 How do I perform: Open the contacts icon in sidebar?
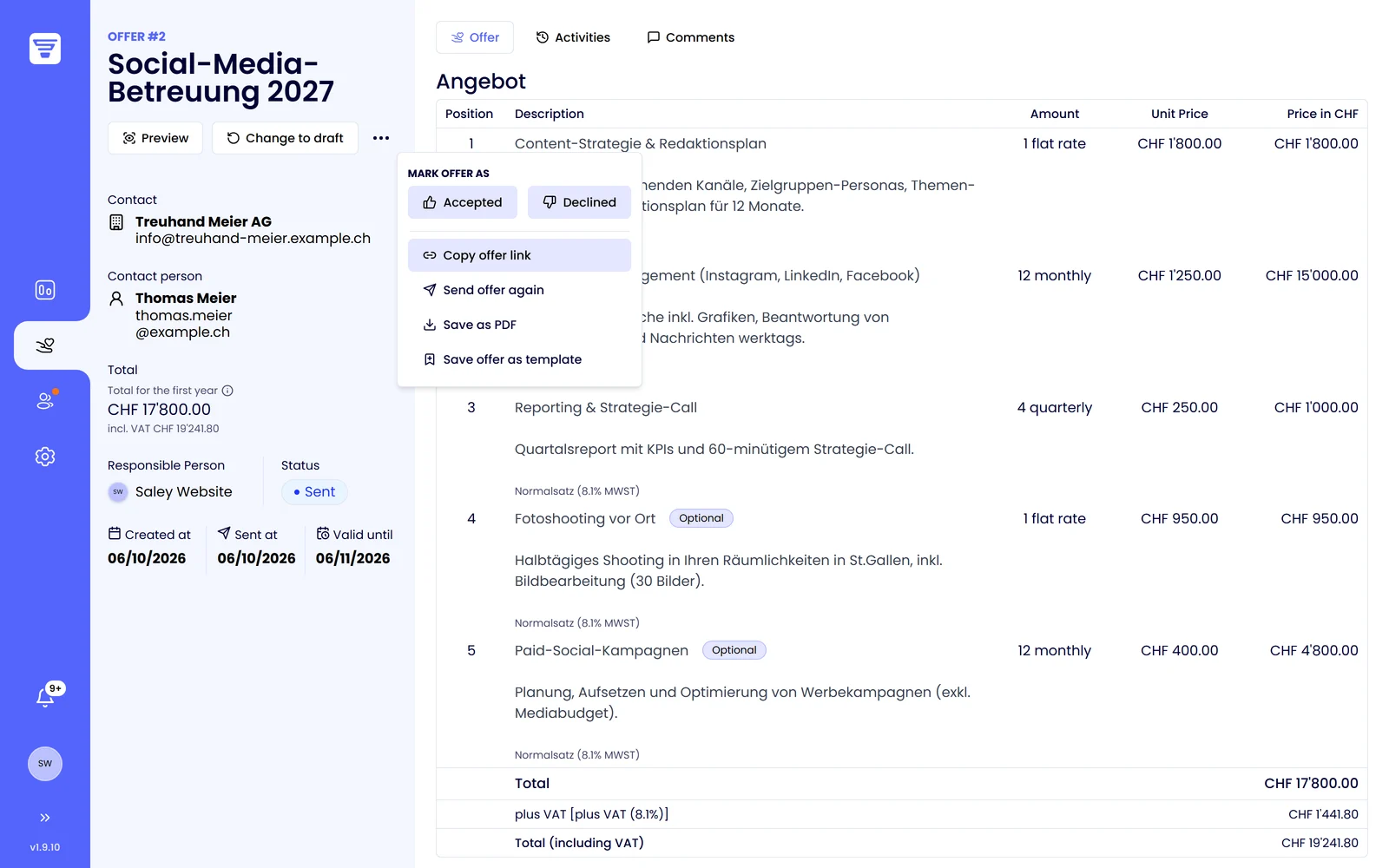(45, 401)
